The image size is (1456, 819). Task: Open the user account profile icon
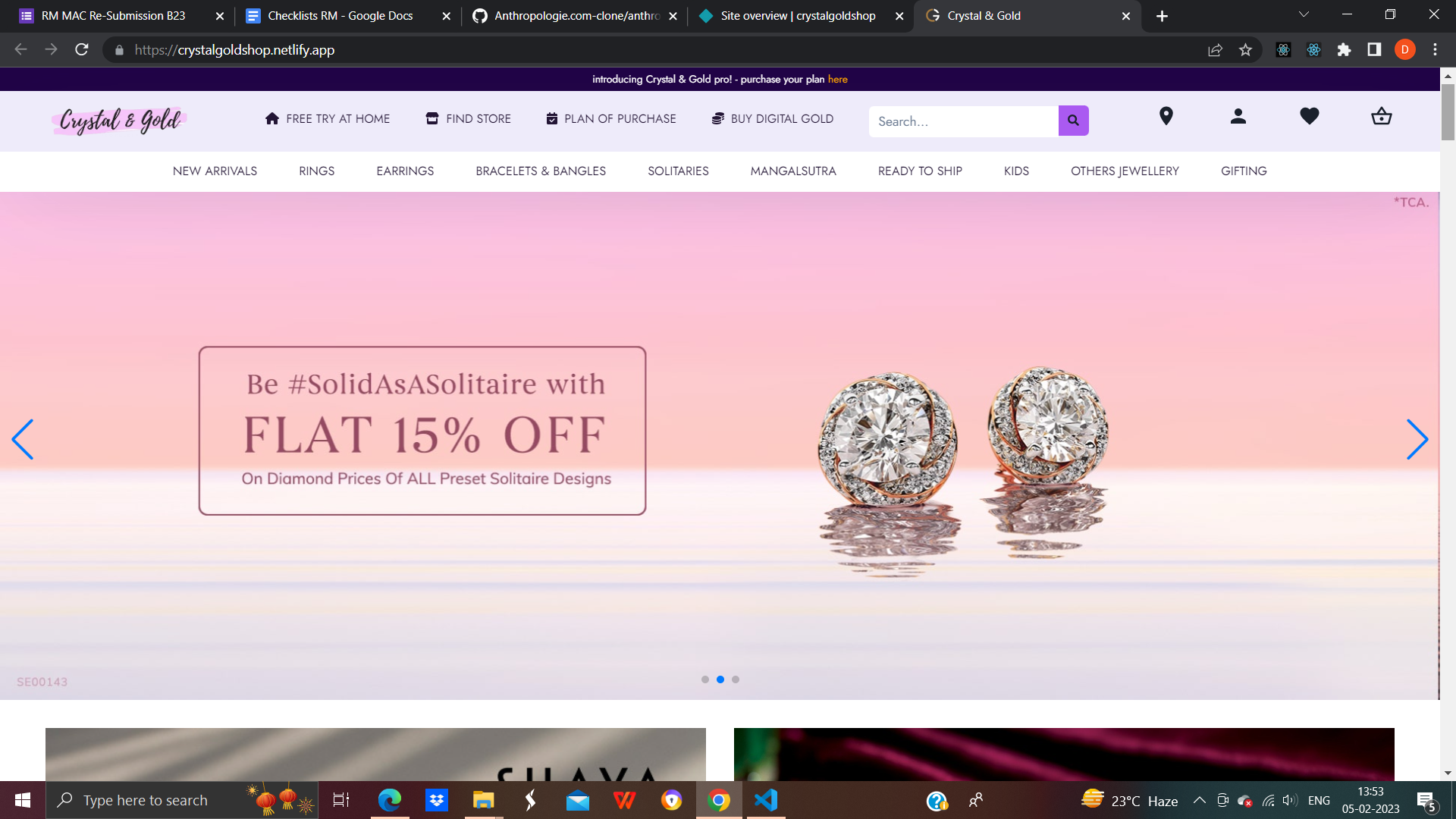click(1238, 116)
